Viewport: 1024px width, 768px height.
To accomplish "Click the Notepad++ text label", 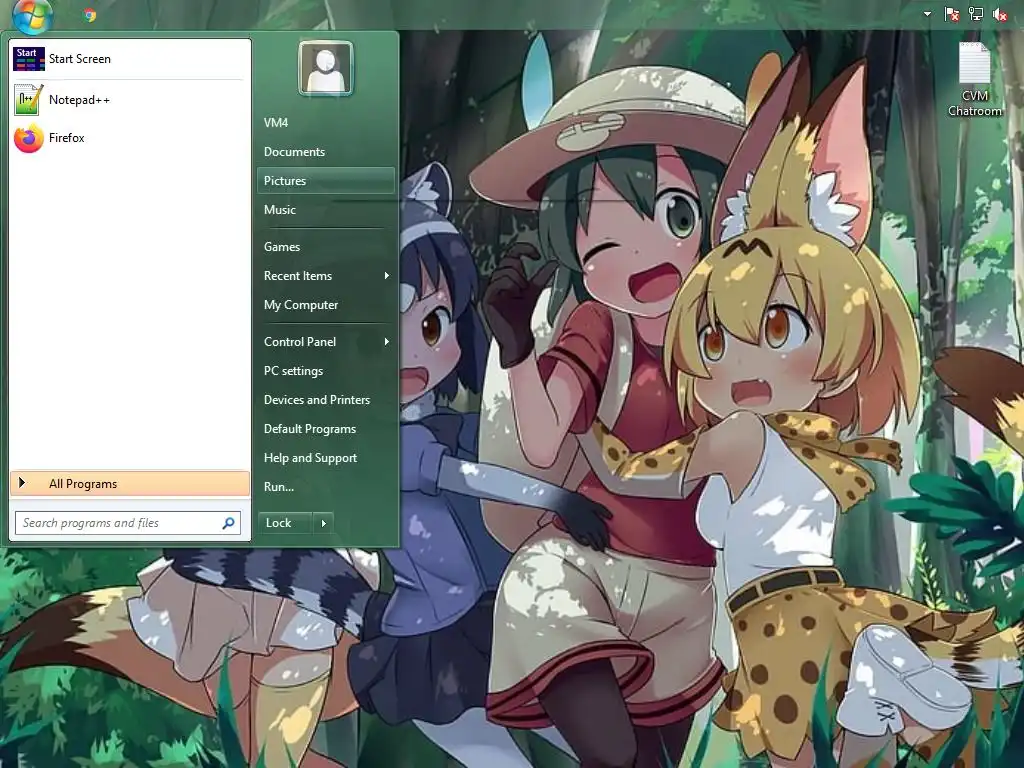I will pos(80,100).
